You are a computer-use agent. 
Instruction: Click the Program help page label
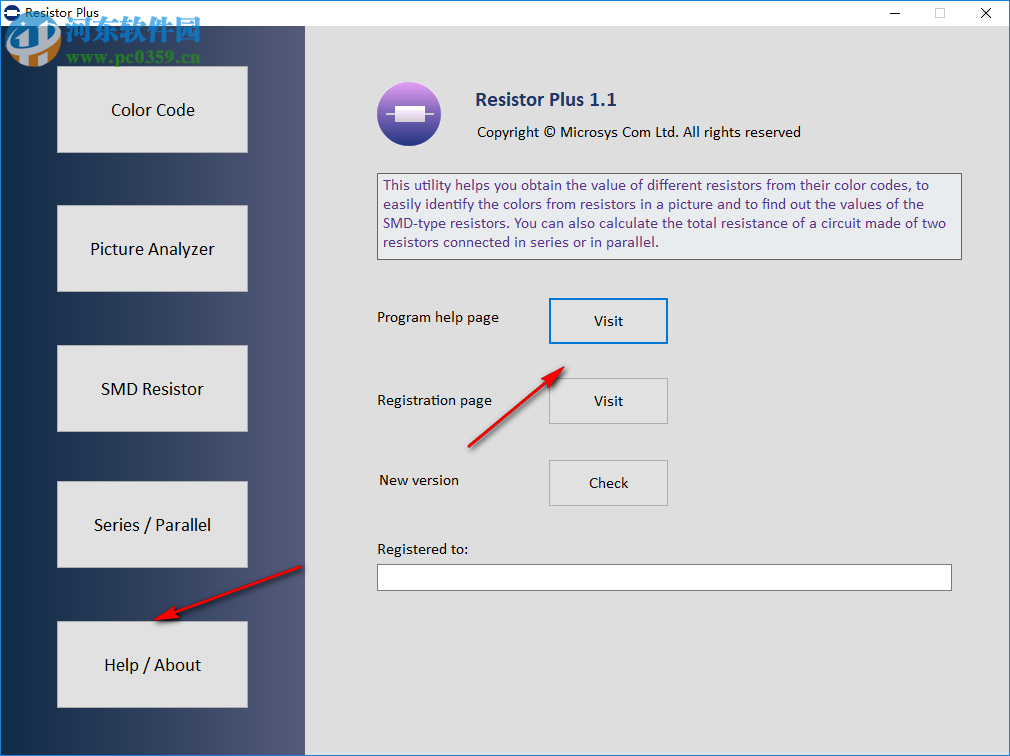click(437, 317)
